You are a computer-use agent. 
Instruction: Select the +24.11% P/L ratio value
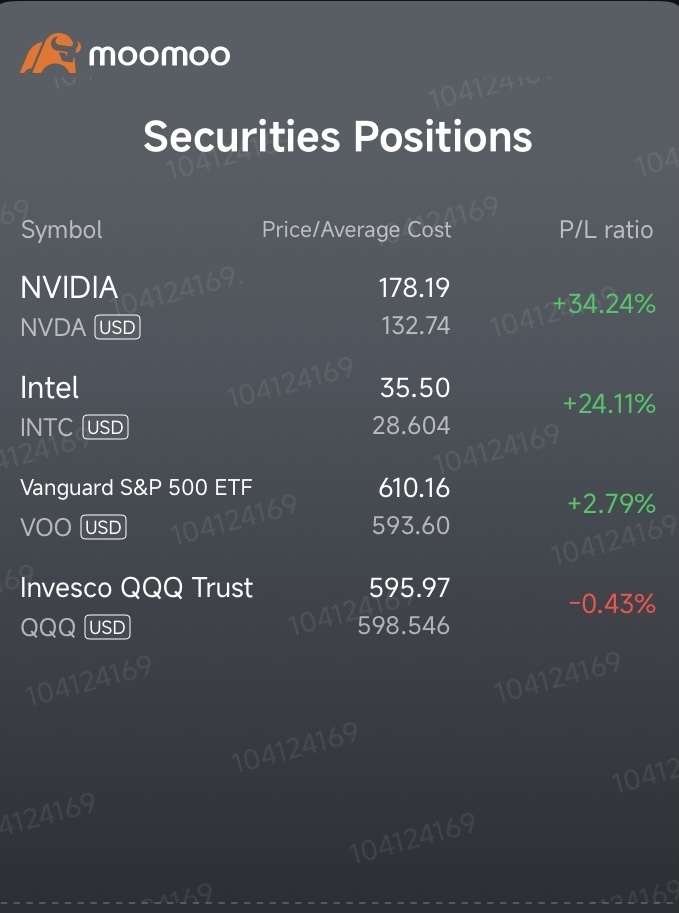pyautogui.click(x=609, y=404)
